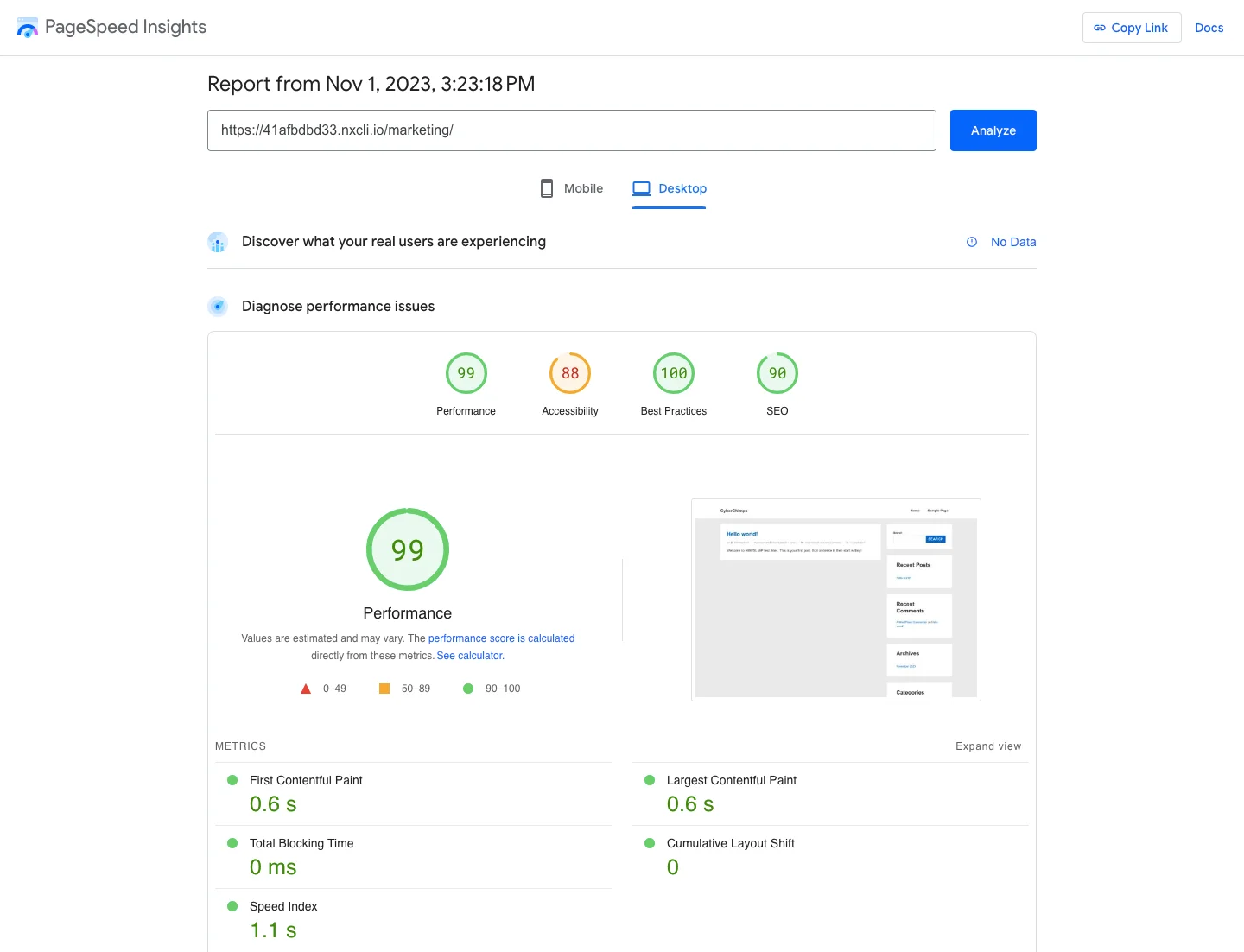Image resolution: width=1244 pixels, height=952 pixels.
Task: Click the PageSpeed Insights logo icon
Action: tap(27, 27)
